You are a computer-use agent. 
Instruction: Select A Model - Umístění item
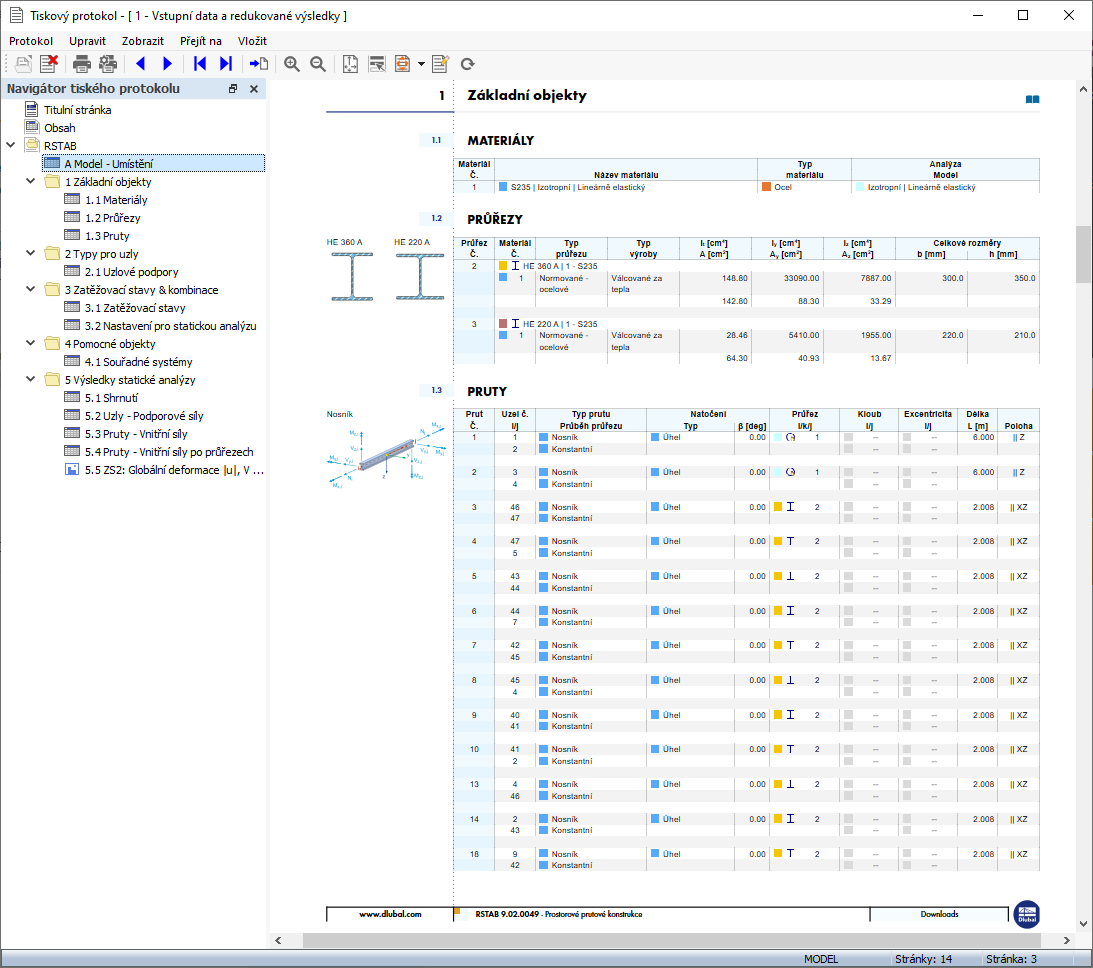(153, 164)
